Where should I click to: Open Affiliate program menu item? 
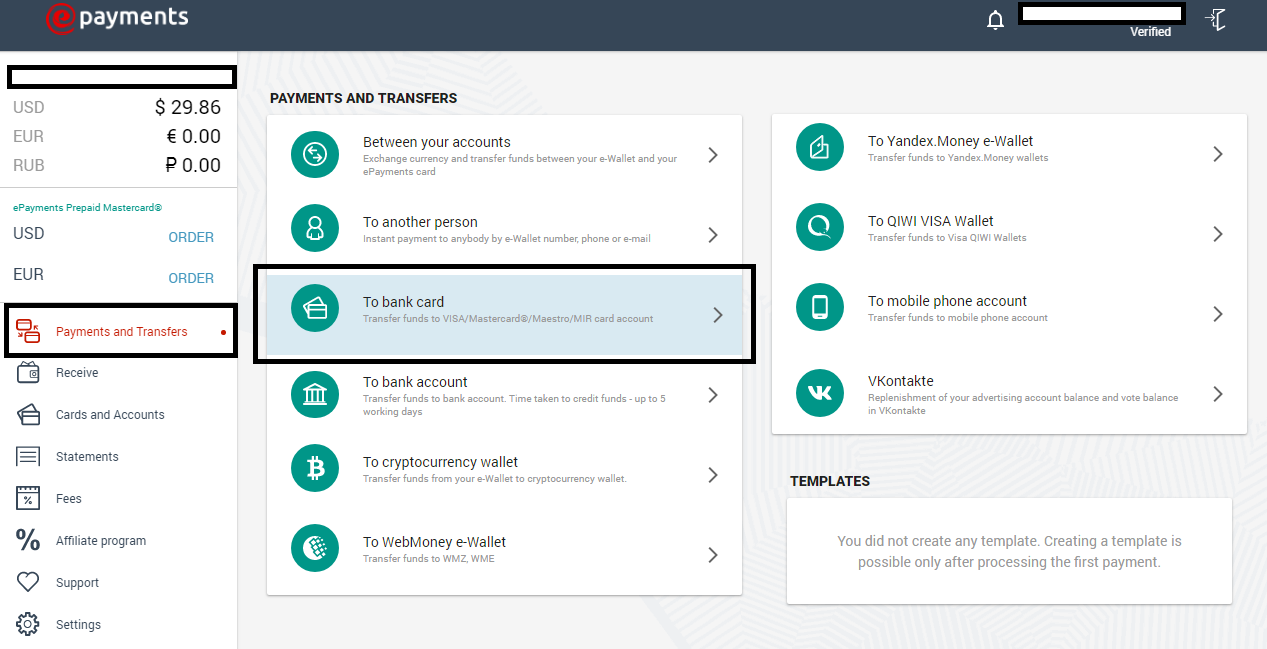tap(101, 541)
